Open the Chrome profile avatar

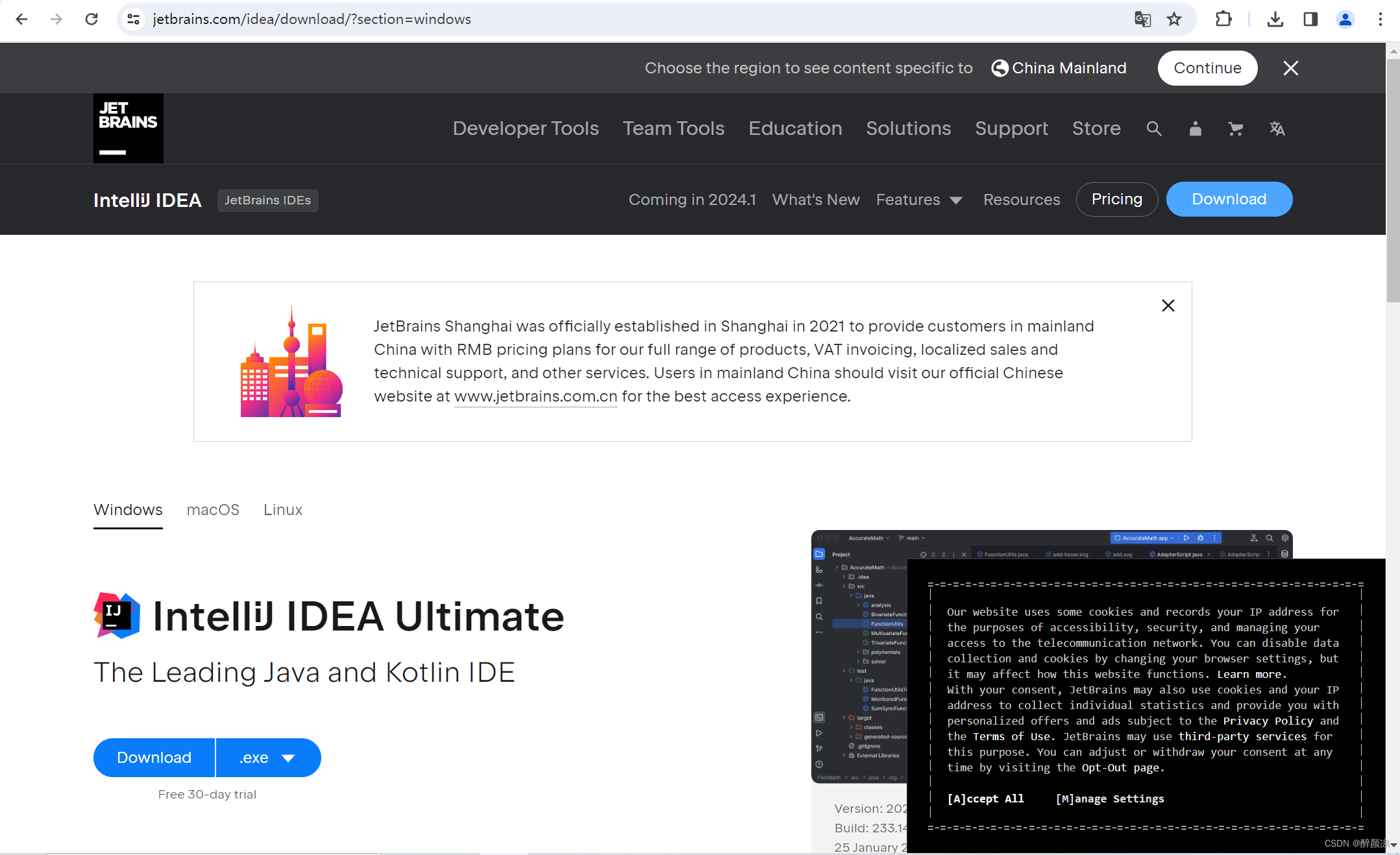pos(1345,19)
